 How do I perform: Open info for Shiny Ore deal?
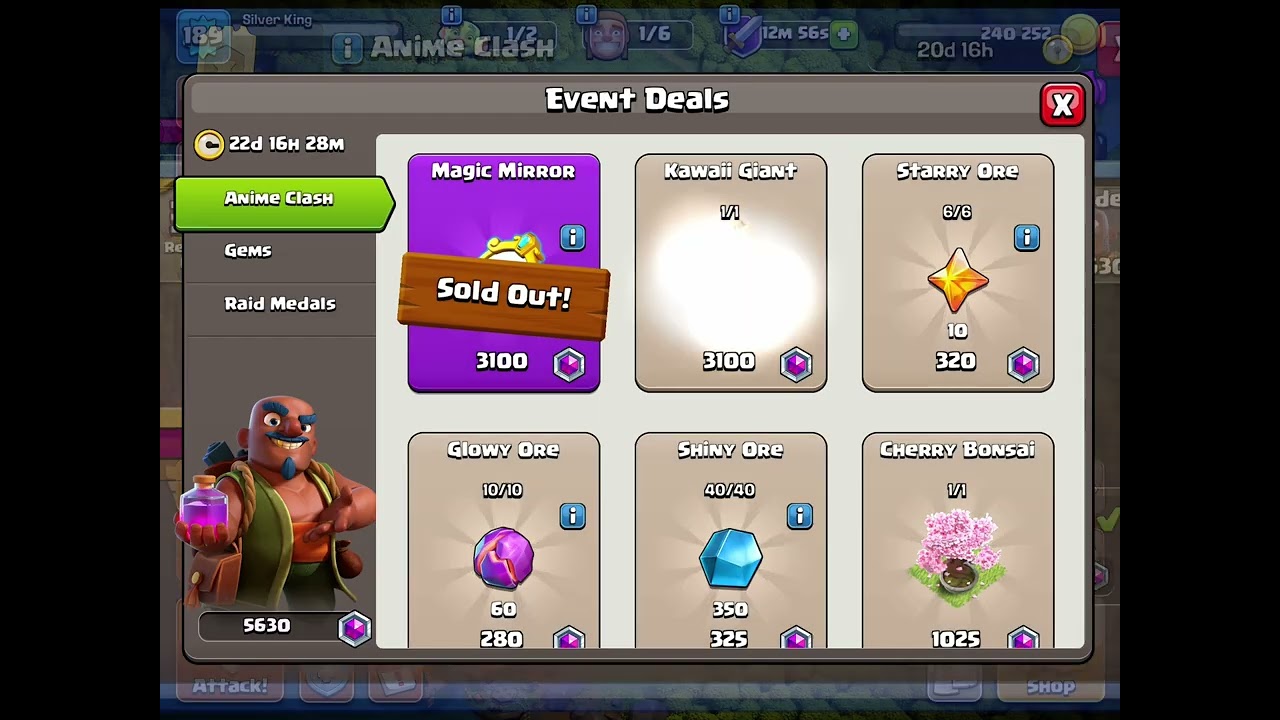[799, 516]
